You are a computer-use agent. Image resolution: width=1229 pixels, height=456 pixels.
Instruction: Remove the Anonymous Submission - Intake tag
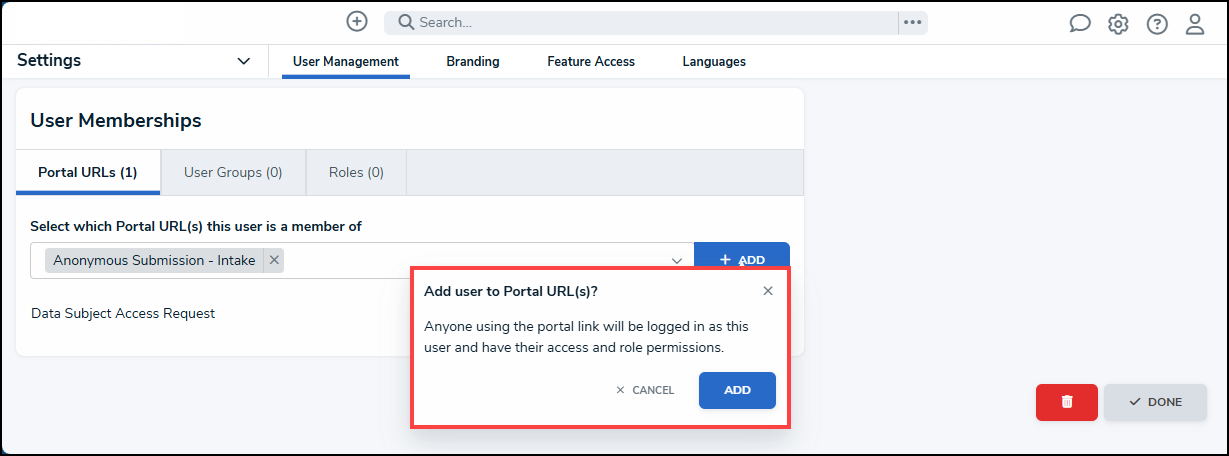coord(274,260)
